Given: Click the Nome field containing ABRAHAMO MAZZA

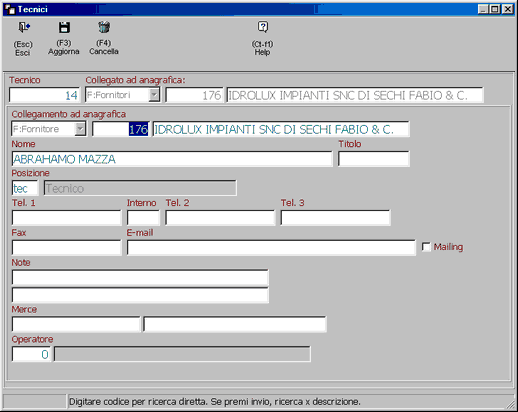Looking at the screenshot, I should [172, 159].
